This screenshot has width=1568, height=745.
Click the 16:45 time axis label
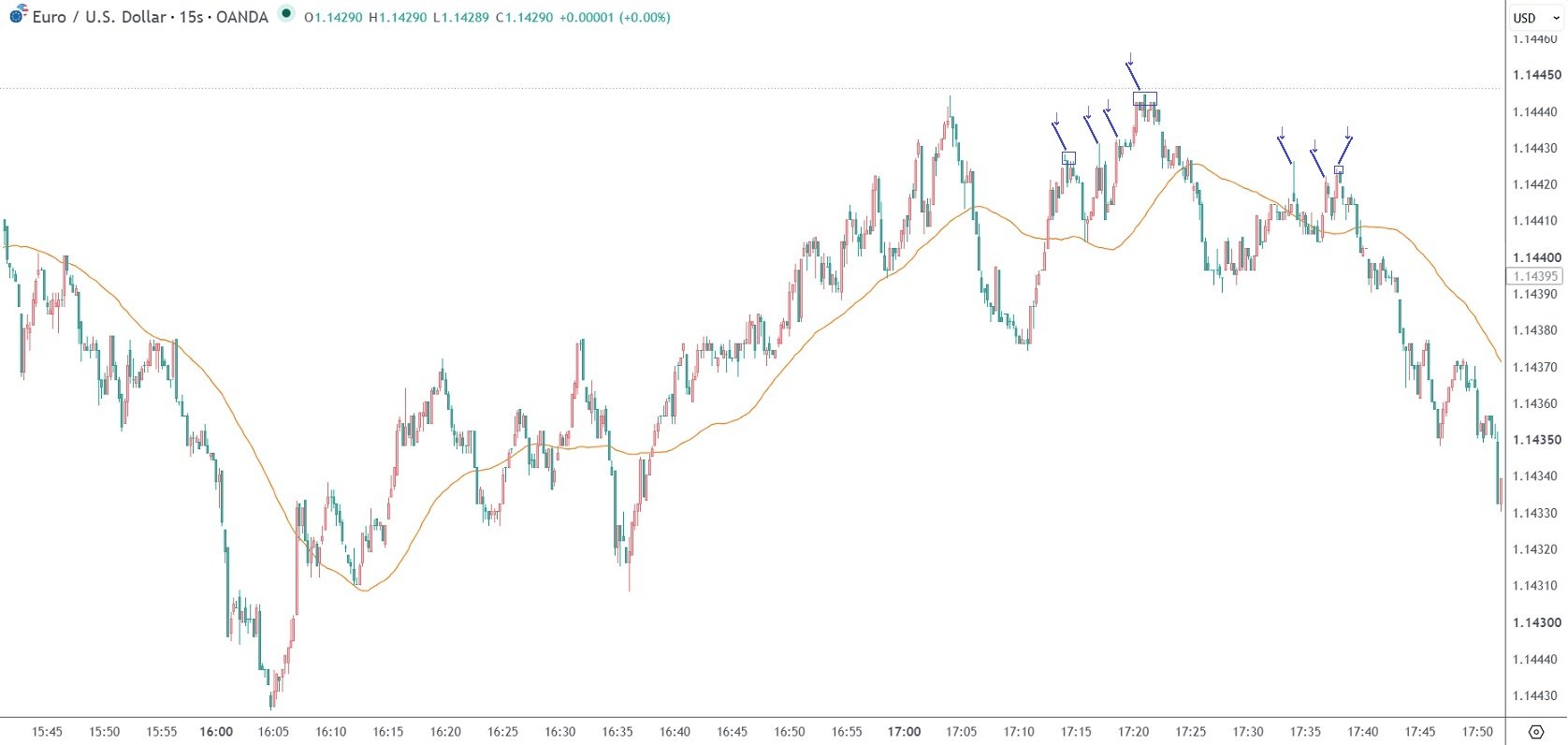coord(732,732)
